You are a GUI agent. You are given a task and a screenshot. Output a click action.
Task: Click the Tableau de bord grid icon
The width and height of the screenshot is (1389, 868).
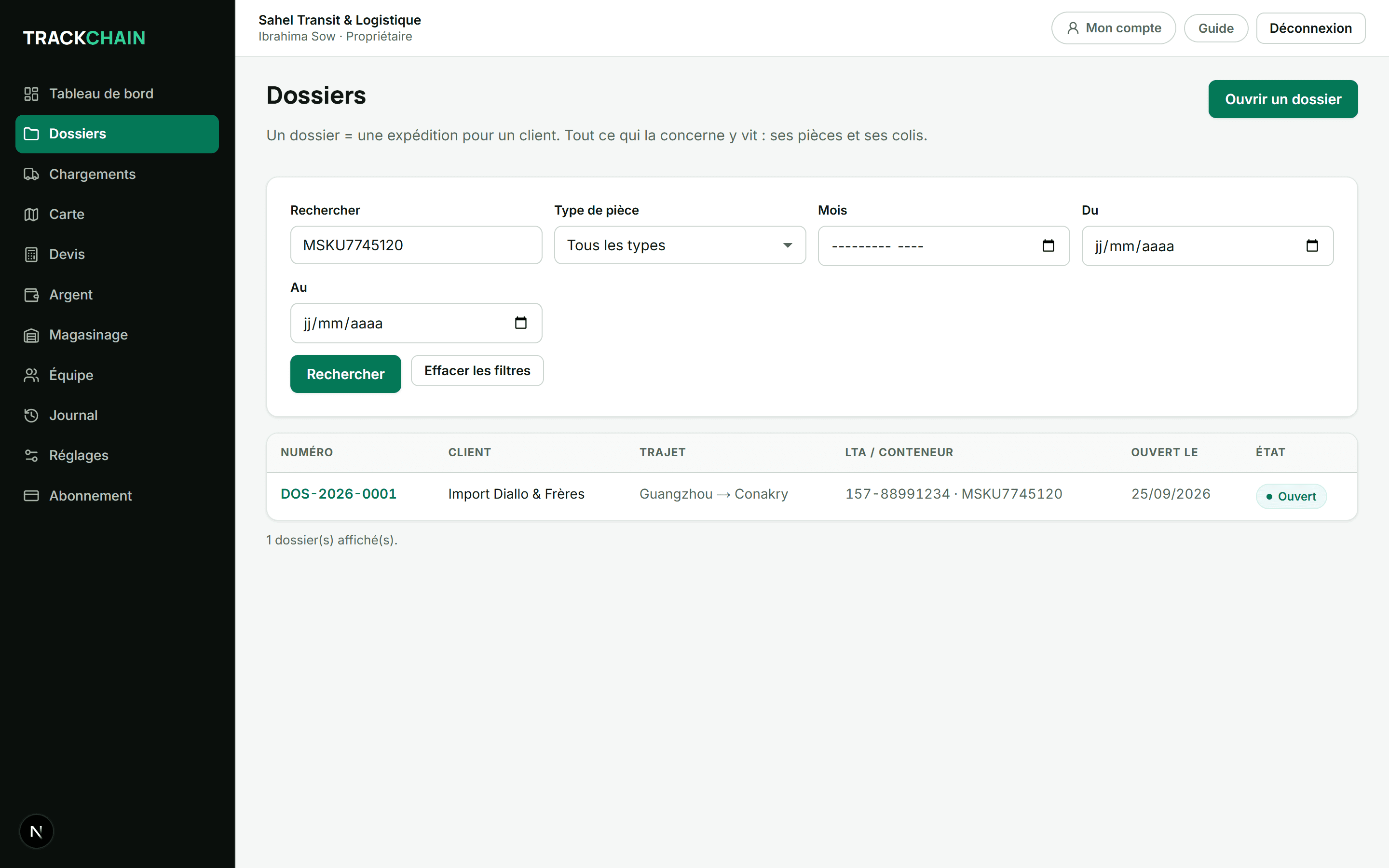coord(31,94)
